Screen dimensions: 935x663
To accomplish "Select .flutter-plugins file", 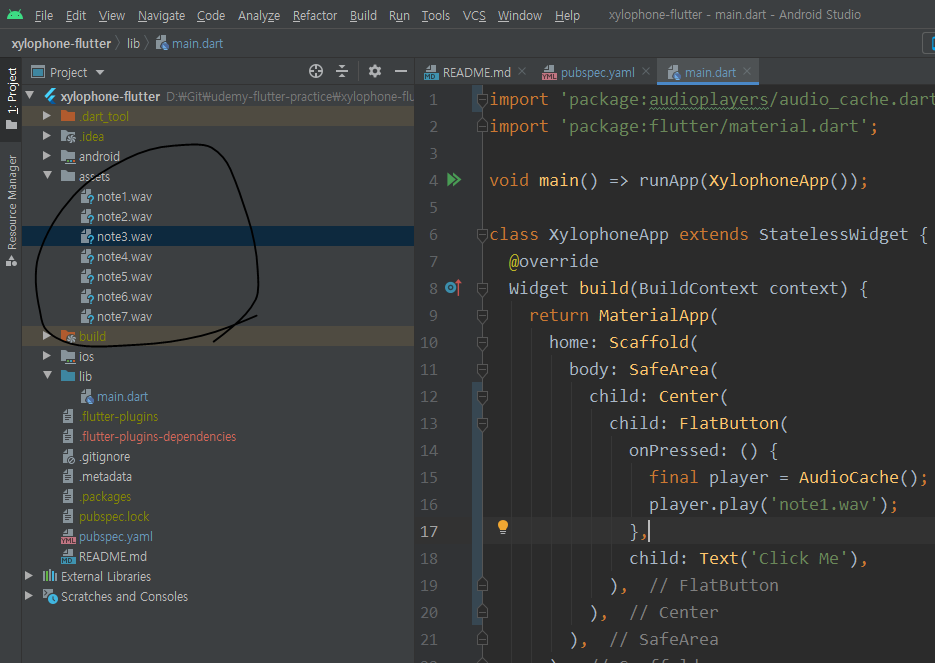I will [x=119, y=416].
